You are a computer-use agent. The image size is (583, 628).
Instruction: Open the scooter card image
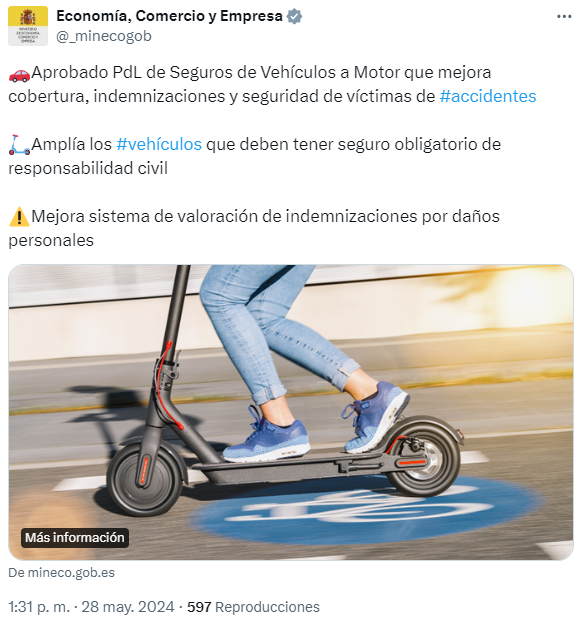click(x=291, y=412)
